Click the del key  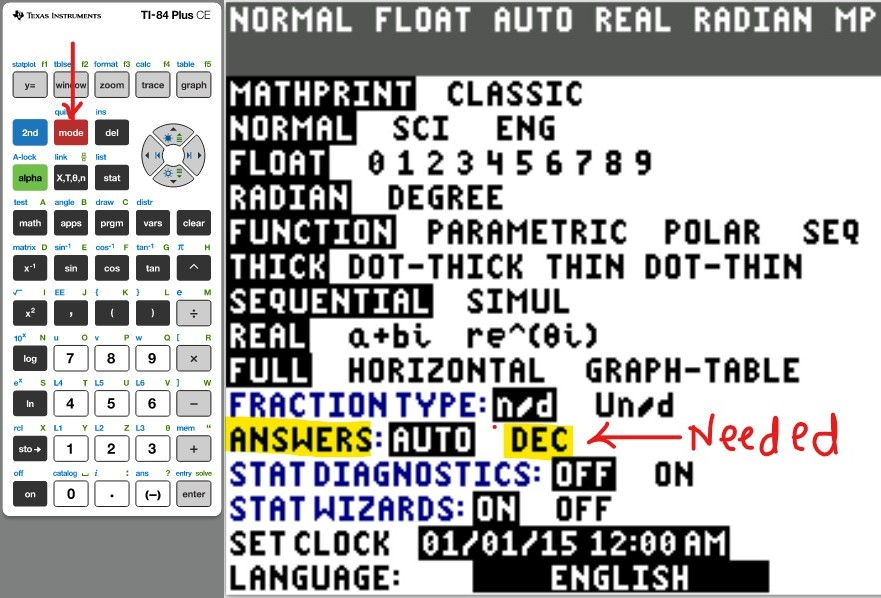[x=112, y=133]
